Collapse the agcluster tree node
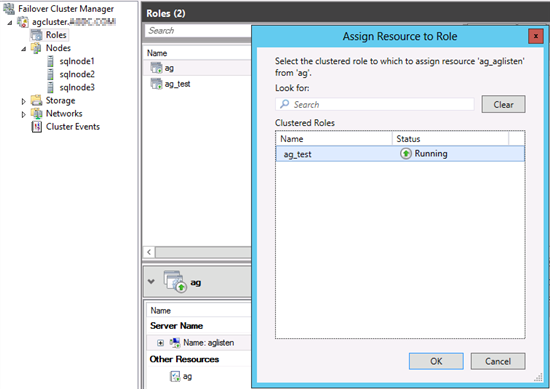 coord(10,23)
